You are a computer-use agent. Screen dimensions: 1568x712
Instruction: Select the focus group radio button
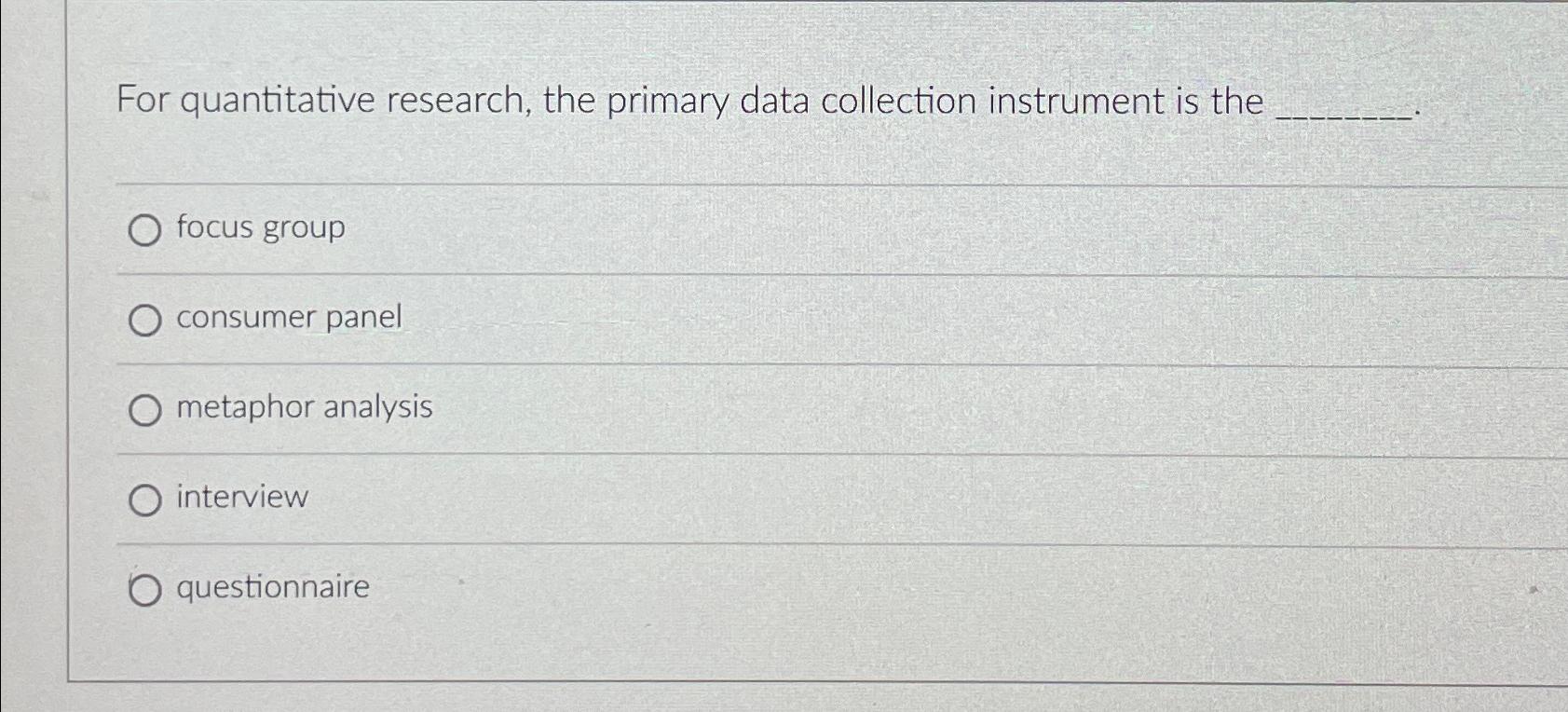click(x=145, y=228)
